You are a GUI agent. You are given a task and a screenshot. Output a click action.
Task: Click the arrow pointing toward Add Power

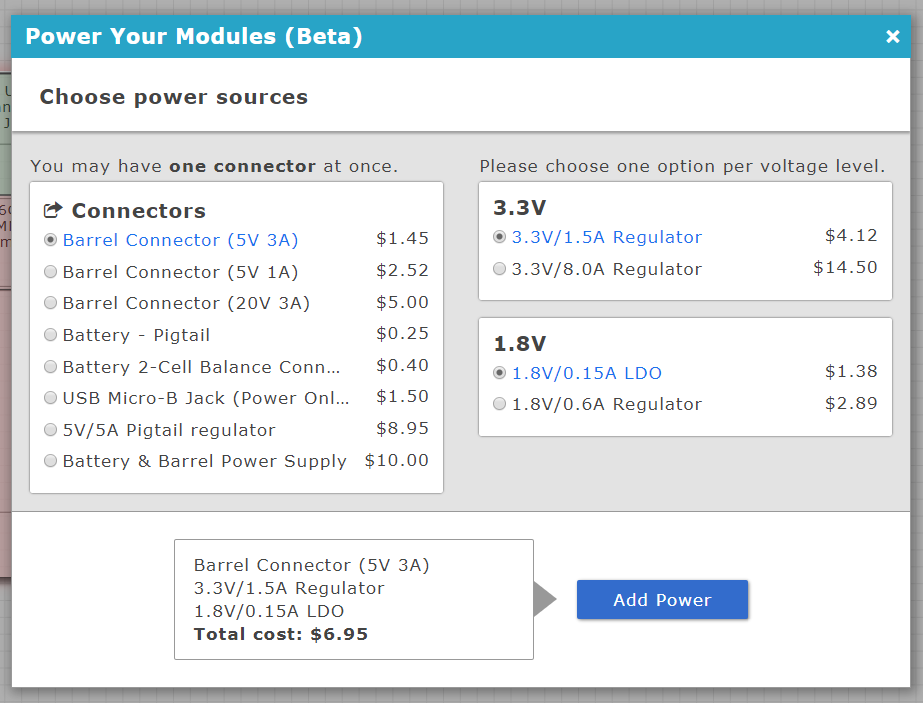[544, 599]
